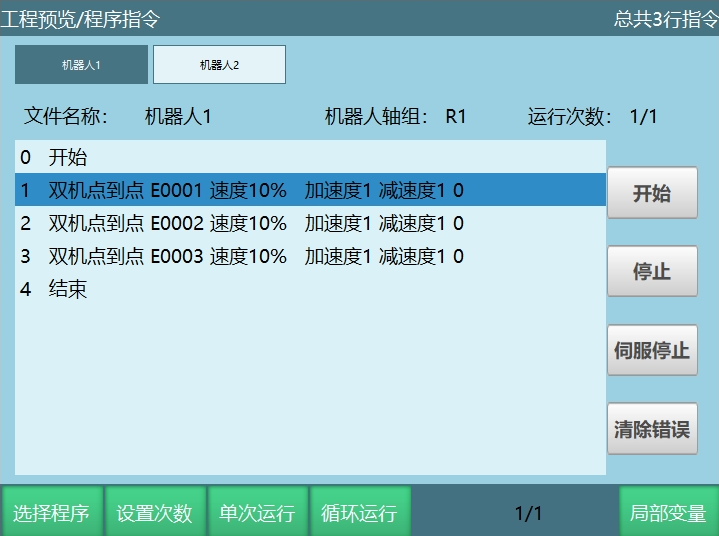The height and width of the screenshot is (536, 719).
Task: Switch to the 机器人2 tab
Action: click(x=219, y=65)
